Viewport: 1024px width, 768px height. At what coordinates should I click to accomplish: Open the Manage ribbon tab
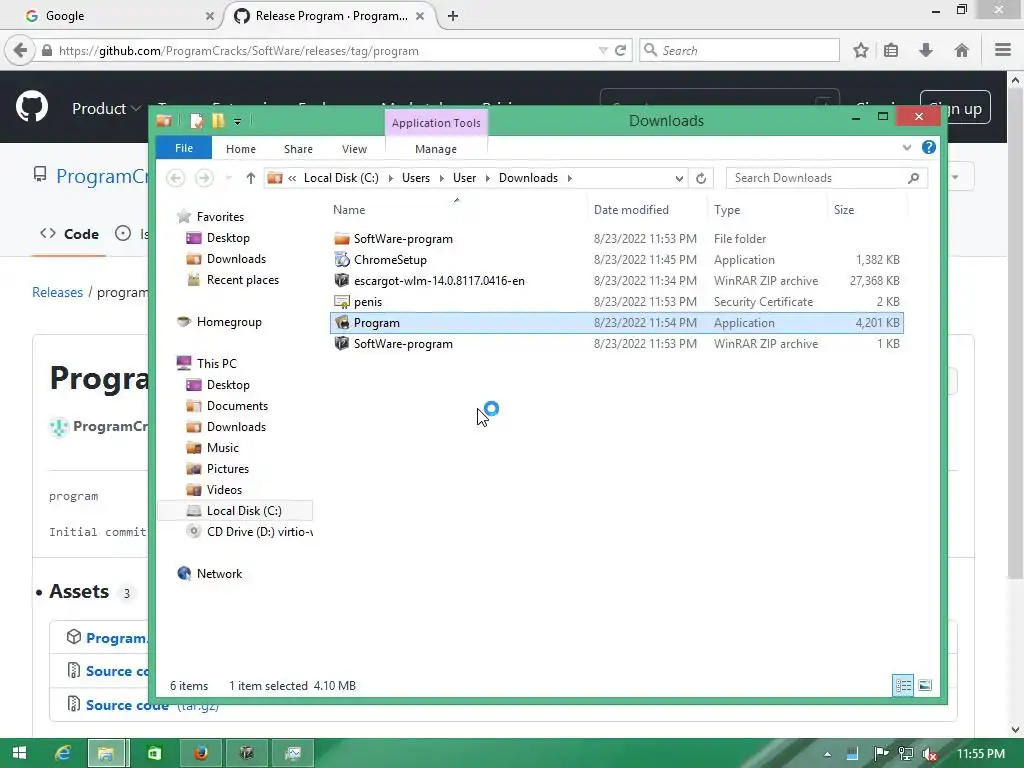coord(436,149)
